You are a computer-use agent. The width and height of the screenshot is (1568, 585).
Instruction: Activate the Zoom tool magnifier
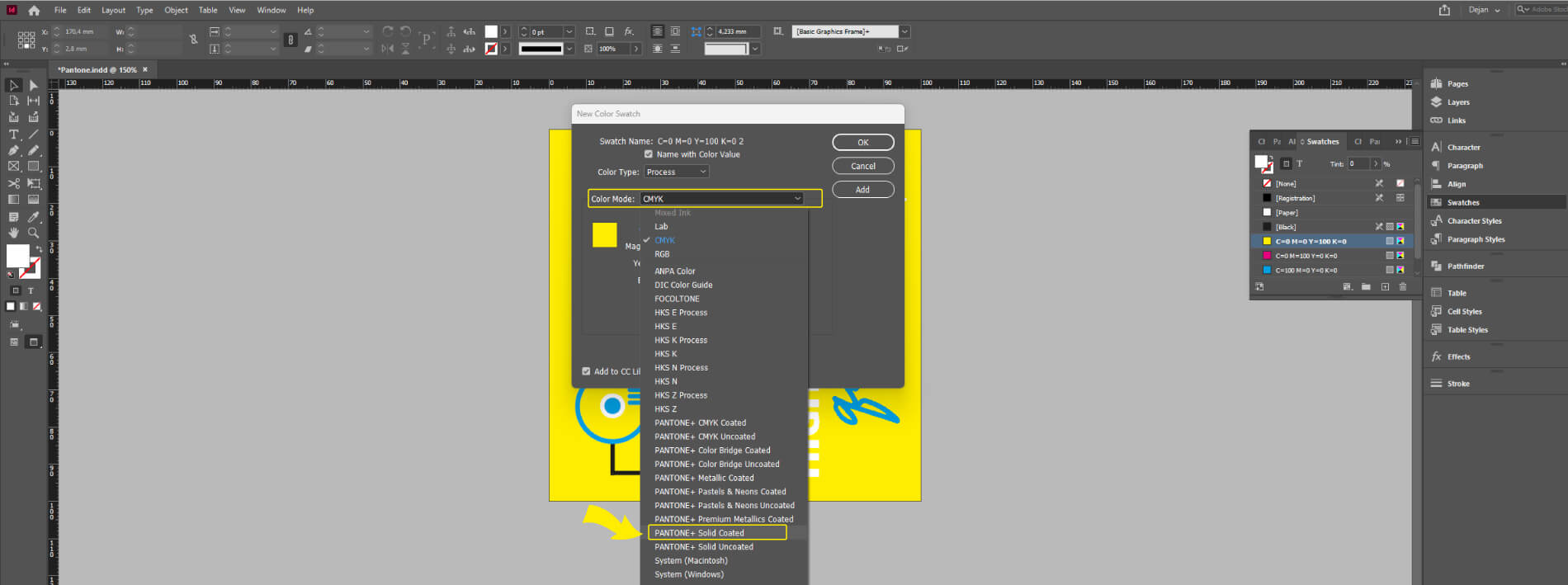coord(33,234)
